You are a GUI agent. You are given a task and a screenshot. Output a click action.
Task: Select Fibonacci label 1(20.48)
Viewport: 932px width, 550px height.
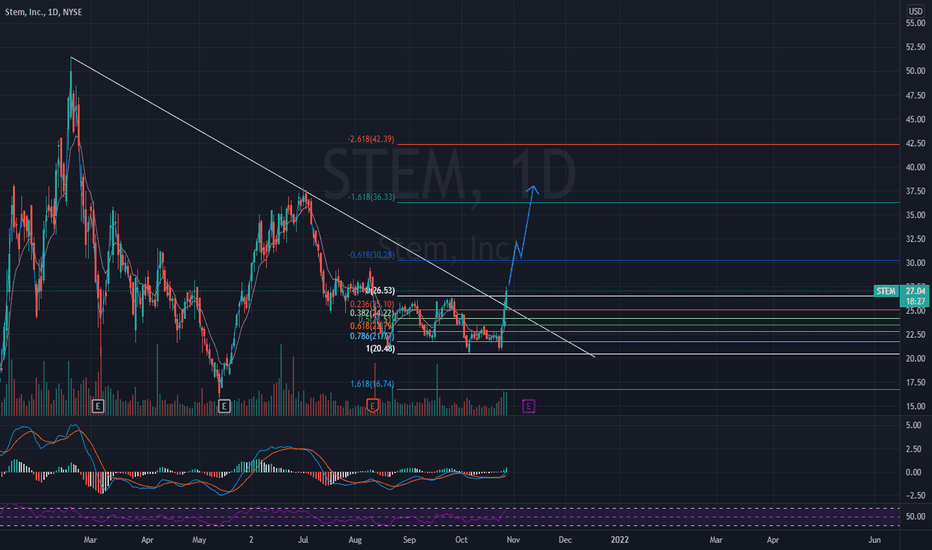tap(380, 348)
